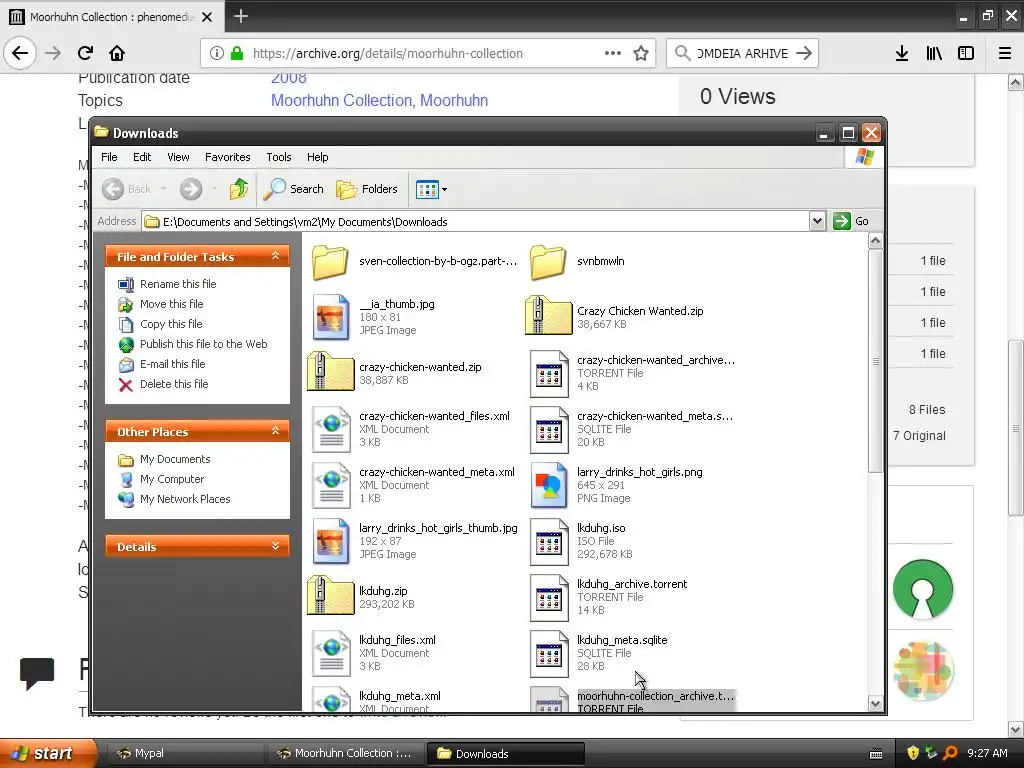Screen dimensions: 1024x768
Task: Toggle browser sidebar icon
Action: [966, 54]
